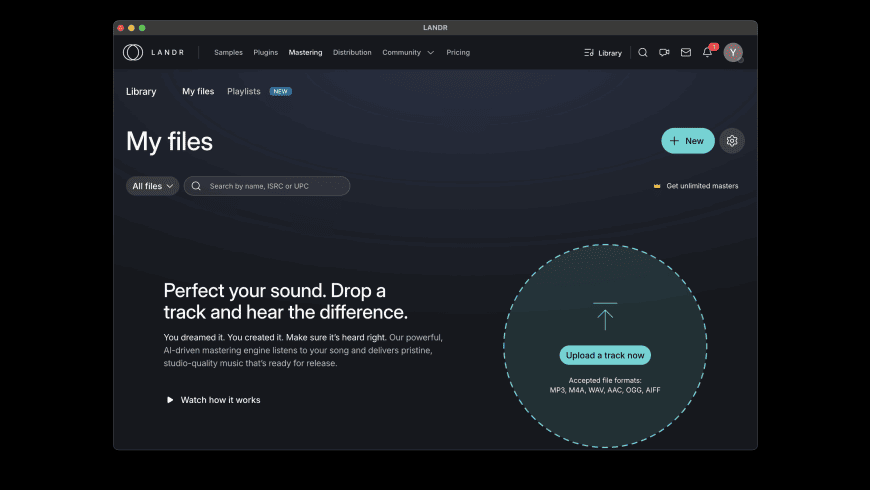This screenshot has width=870, height=490.
Task: Click the Library heading in the sub navigation
Action: 141,92
